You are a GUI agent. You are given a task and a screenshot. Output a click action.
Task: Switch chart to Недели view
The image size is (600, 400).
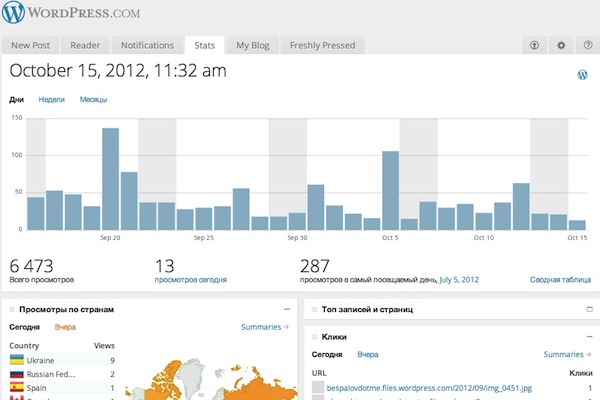(x=52, y=100)
